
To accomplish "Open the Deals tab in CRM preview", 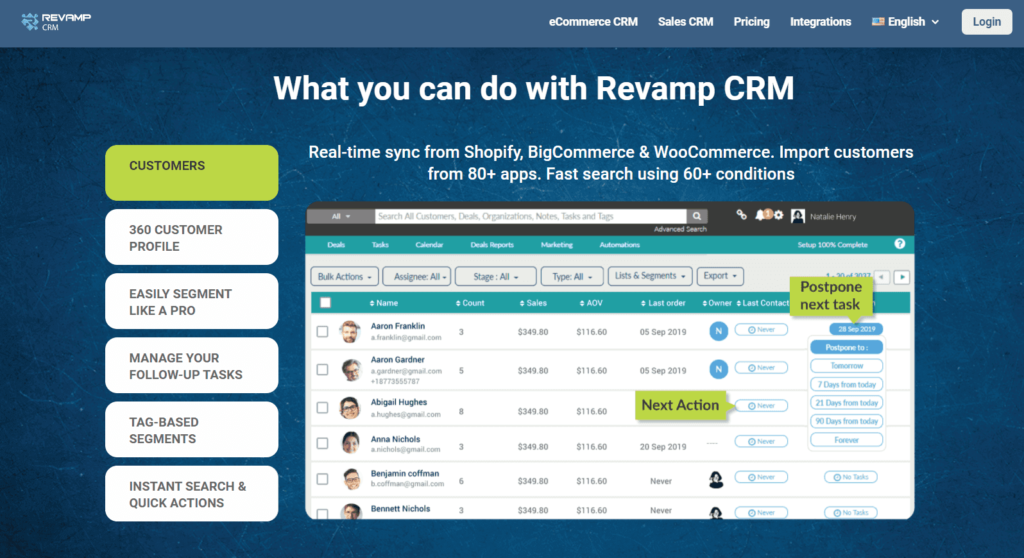I will point(336,244).
